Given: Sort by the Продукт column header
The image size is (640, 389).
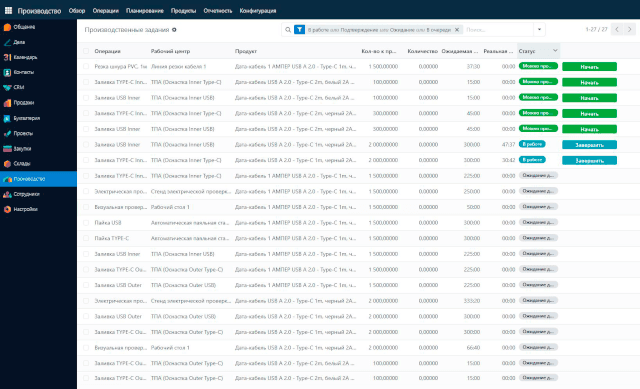Looking at the screenshot, I should coord(246,51).
